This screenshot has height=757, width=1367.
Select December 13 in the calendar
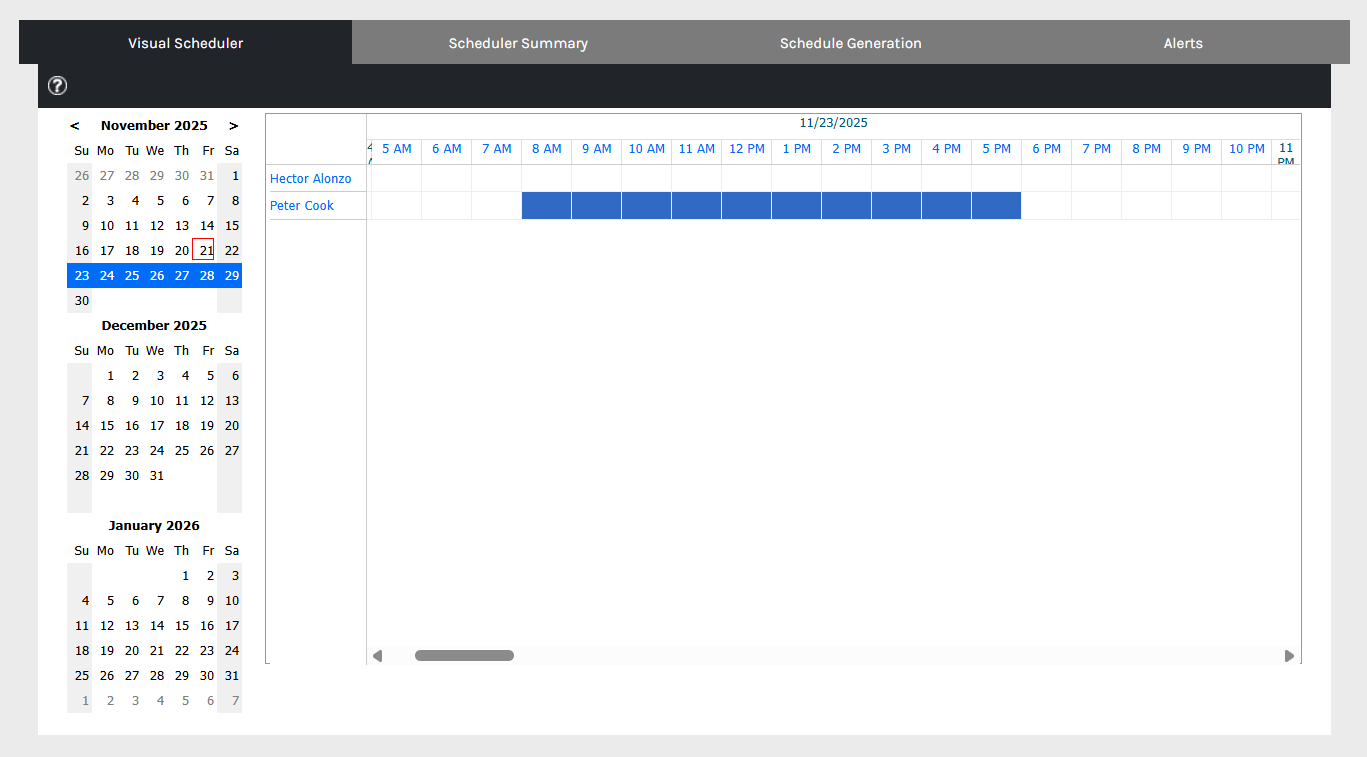coord(232,401)
